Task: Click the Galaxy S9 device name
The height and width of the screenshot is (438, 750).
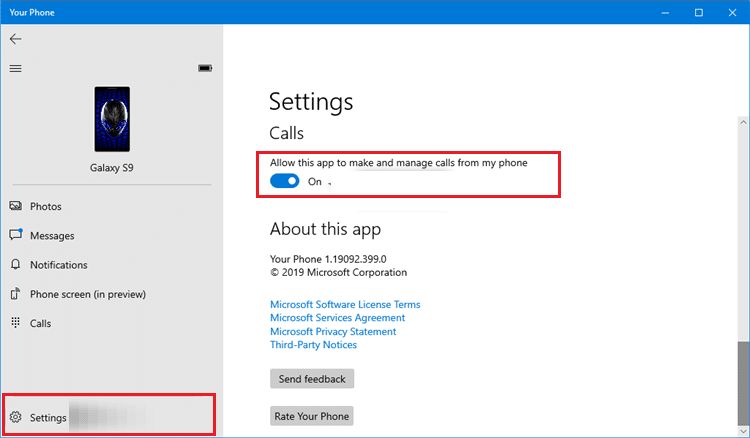Action: 111,168
